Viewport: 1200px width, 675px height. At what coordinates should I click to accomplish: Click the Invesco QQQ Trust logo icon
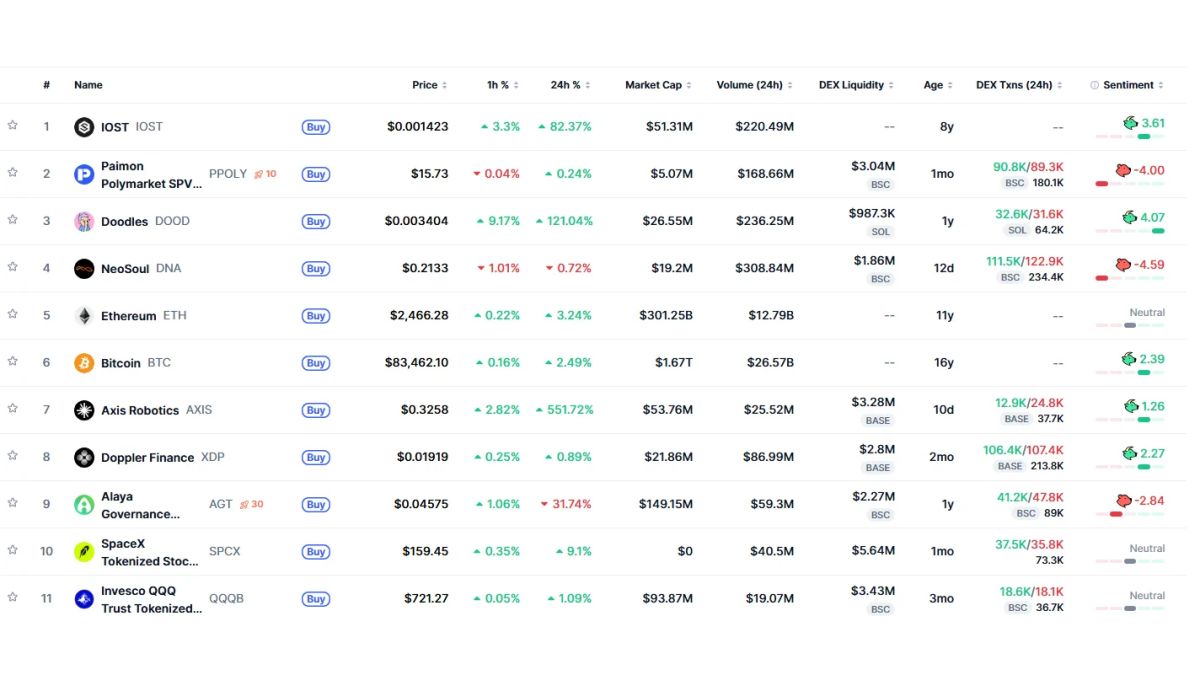[x=84, y=599]
